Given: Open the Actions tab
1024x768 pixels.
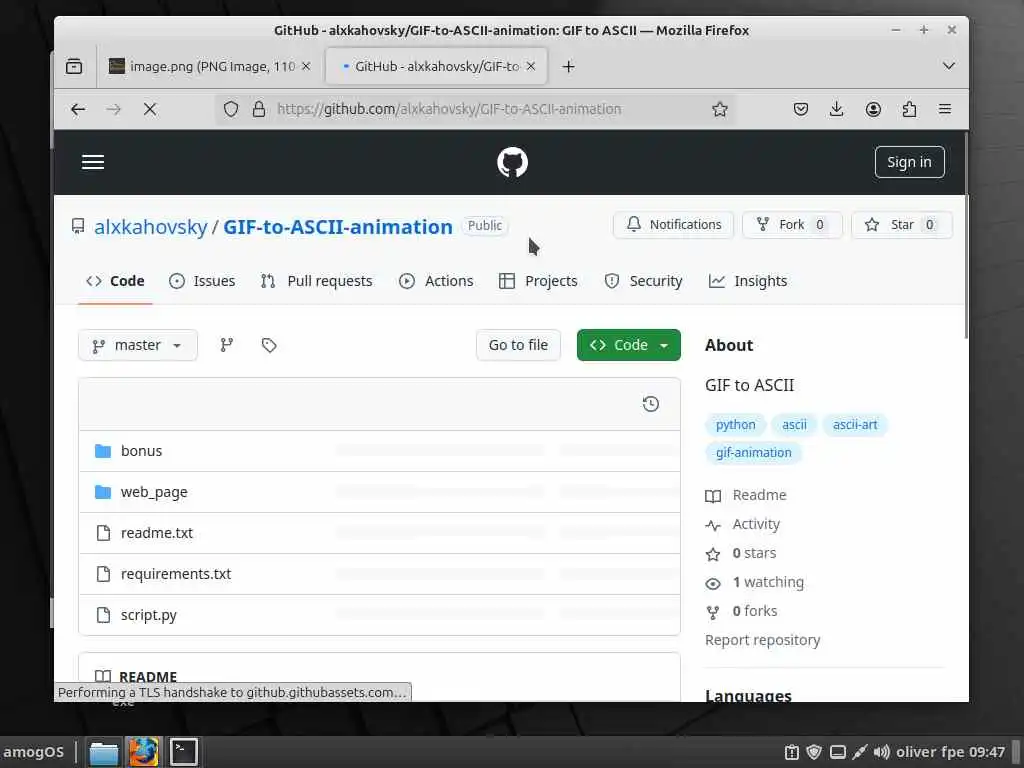Looking at the screenshot, I should tap(436, 281).
